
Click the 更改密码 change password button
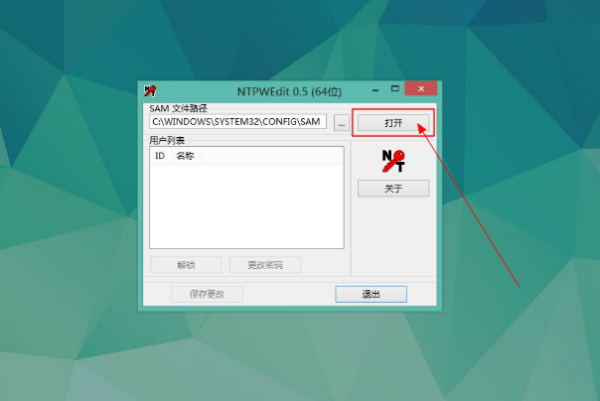click(x=265, y=265)
